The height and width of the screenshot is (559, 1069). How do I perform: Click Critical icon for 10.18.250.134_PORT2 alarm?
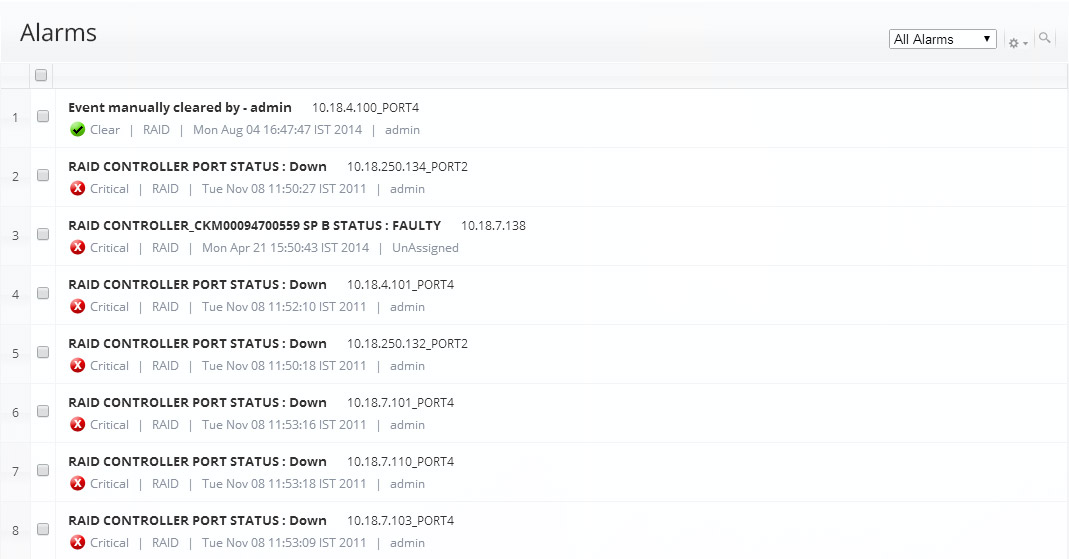click(x=78, y=189)
